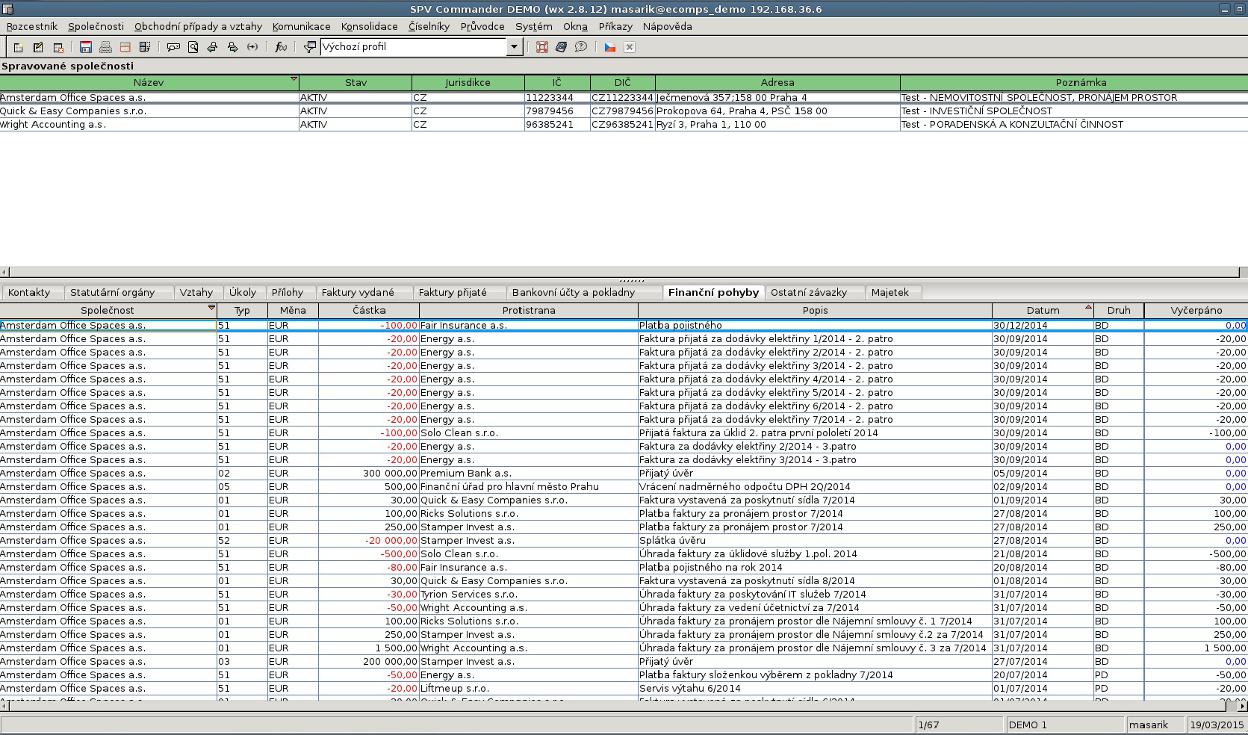Click the help bubble with question mark
This screenshot has height=735, width=1248.
pos(581,47)
